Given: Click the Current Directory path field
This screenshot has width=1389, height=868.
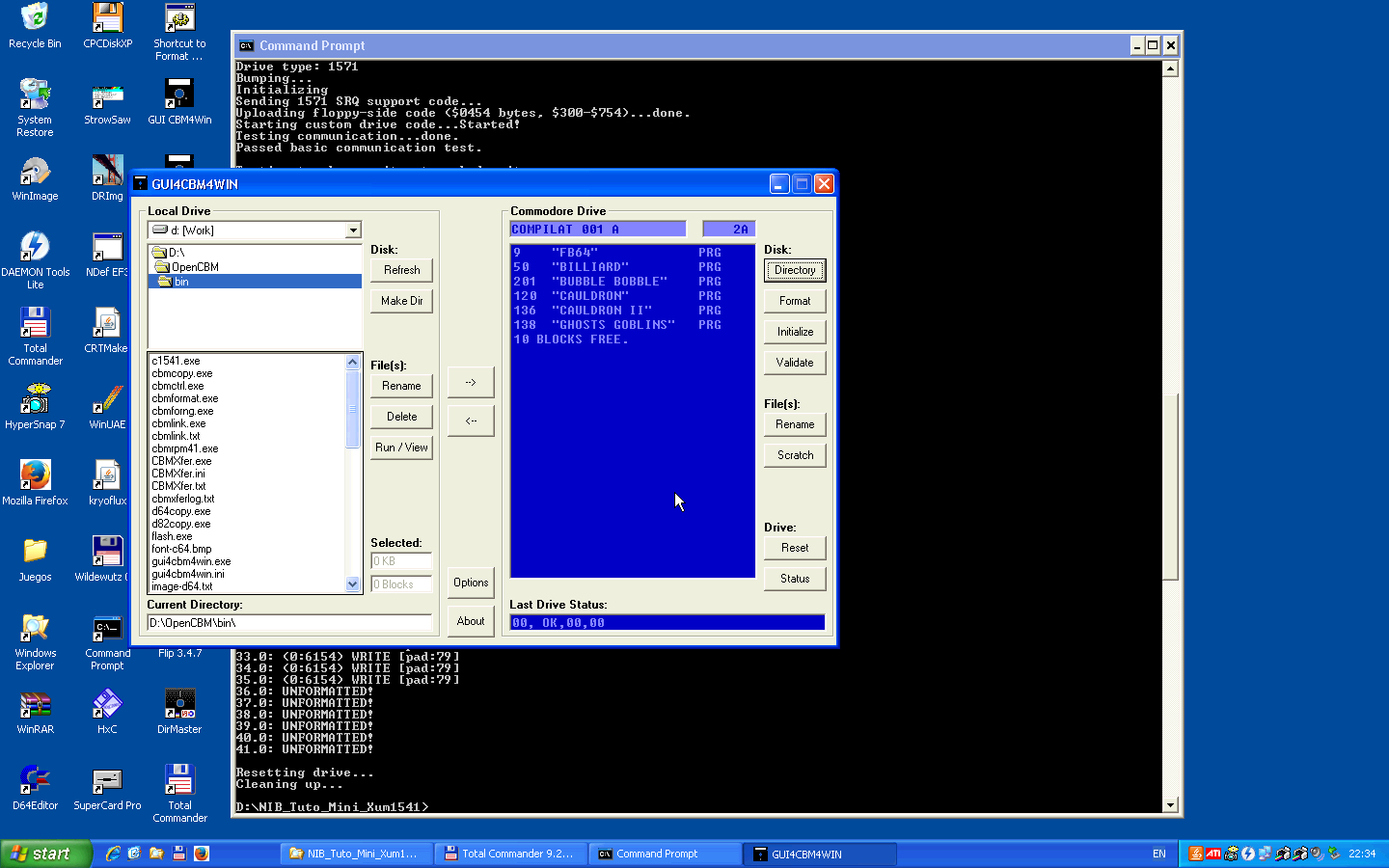Looking at the screenshot, I should point(289,623).
